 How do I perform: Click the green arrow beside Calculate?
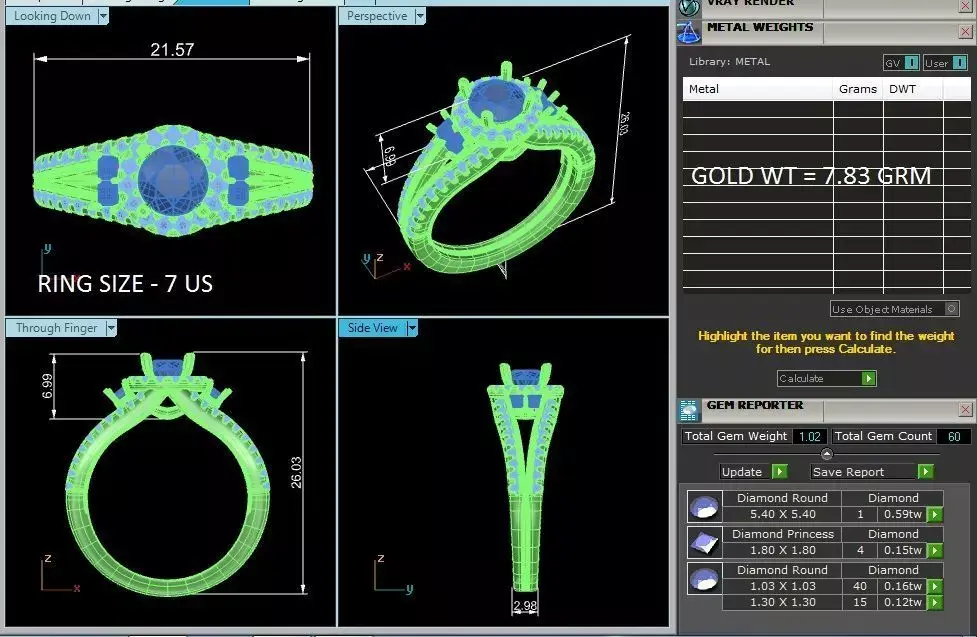click(x=869, y=378)
